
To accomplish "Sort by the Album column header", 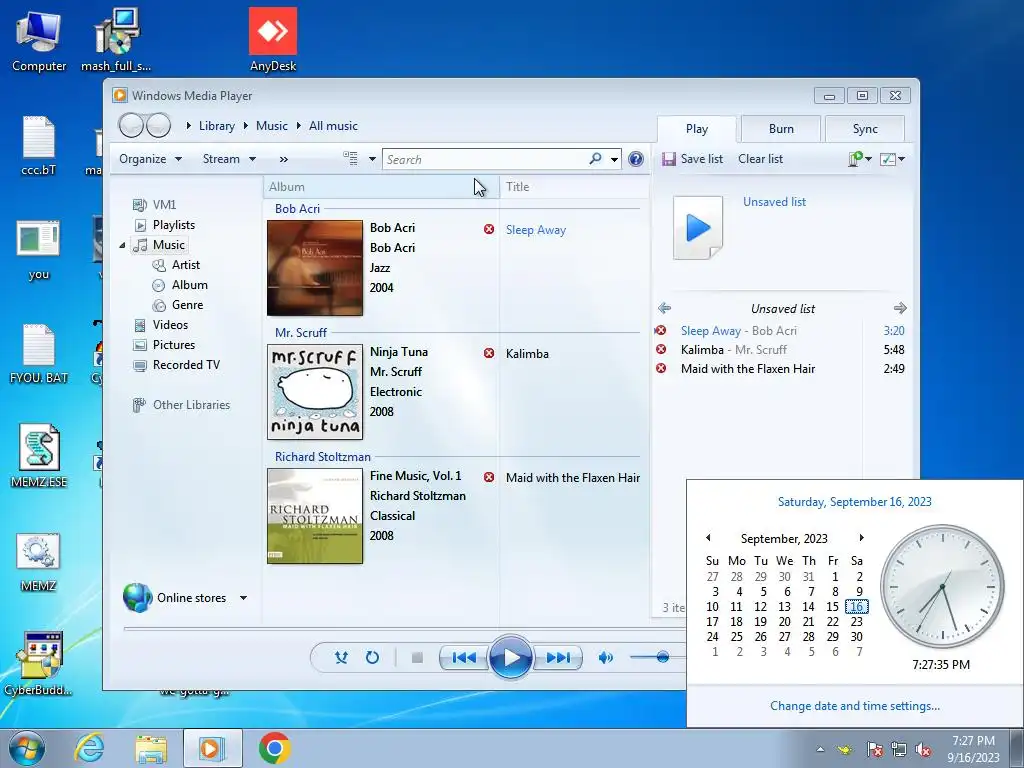I will pos(381,187).
